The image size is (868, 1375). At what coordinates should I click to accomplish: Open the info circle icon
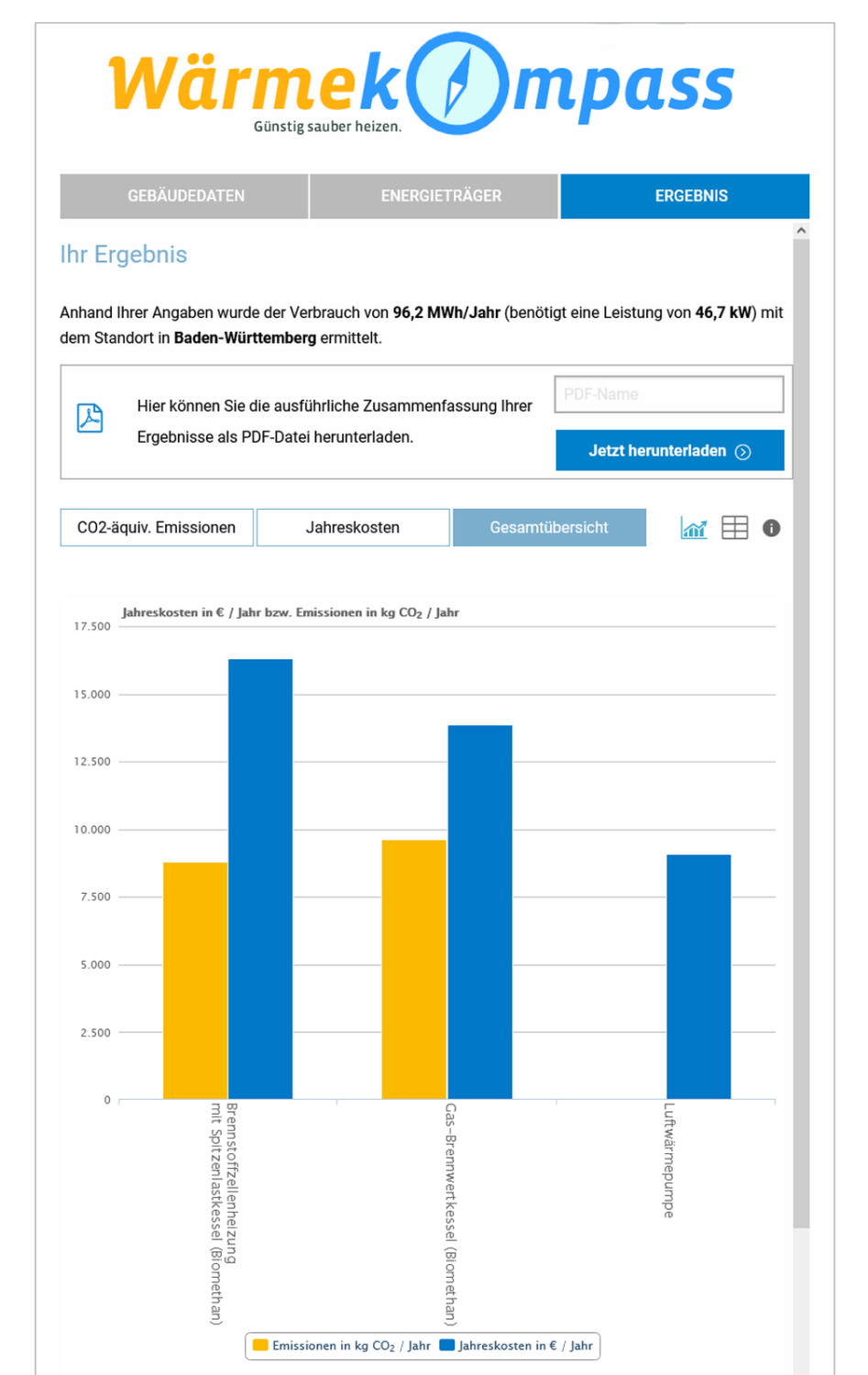(772, 528)
